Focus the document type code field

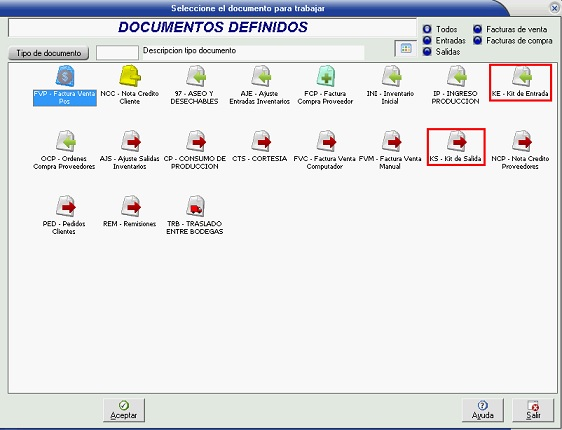(x=117, y=53)
